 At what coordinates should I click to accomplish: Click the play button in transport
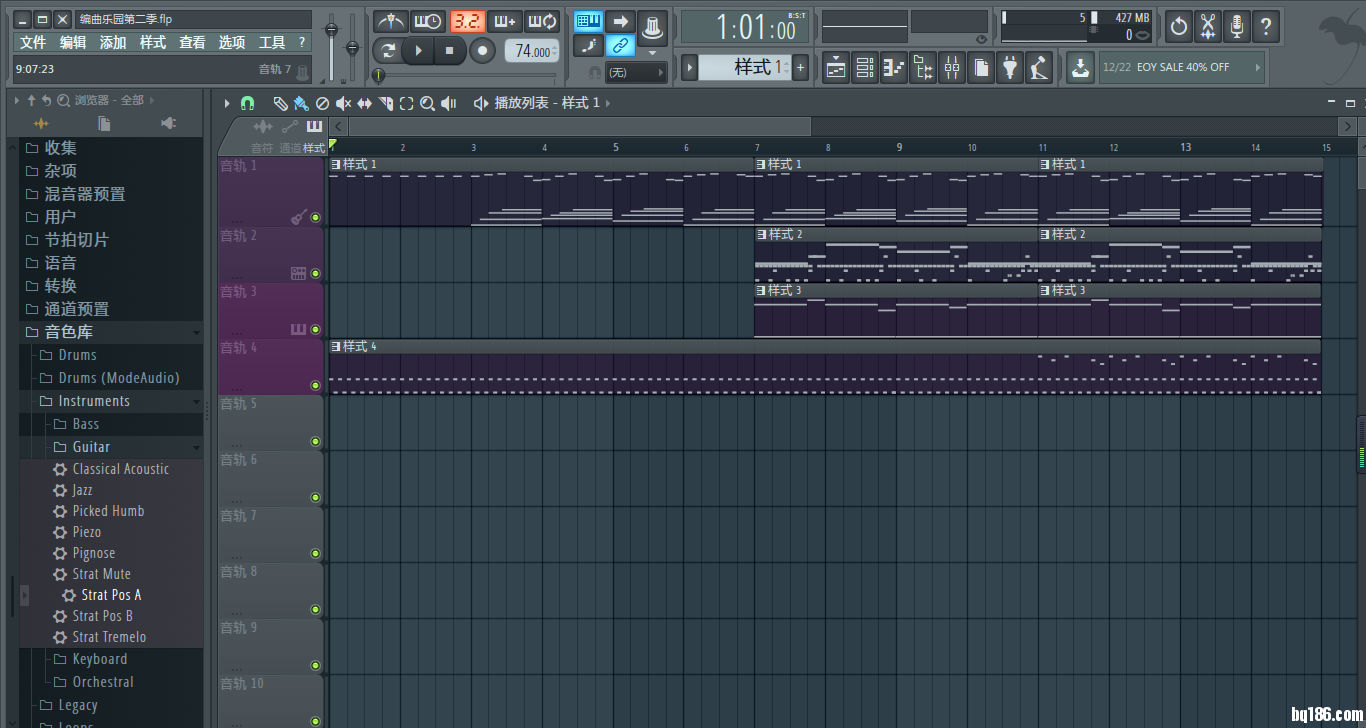pos(419,51)
